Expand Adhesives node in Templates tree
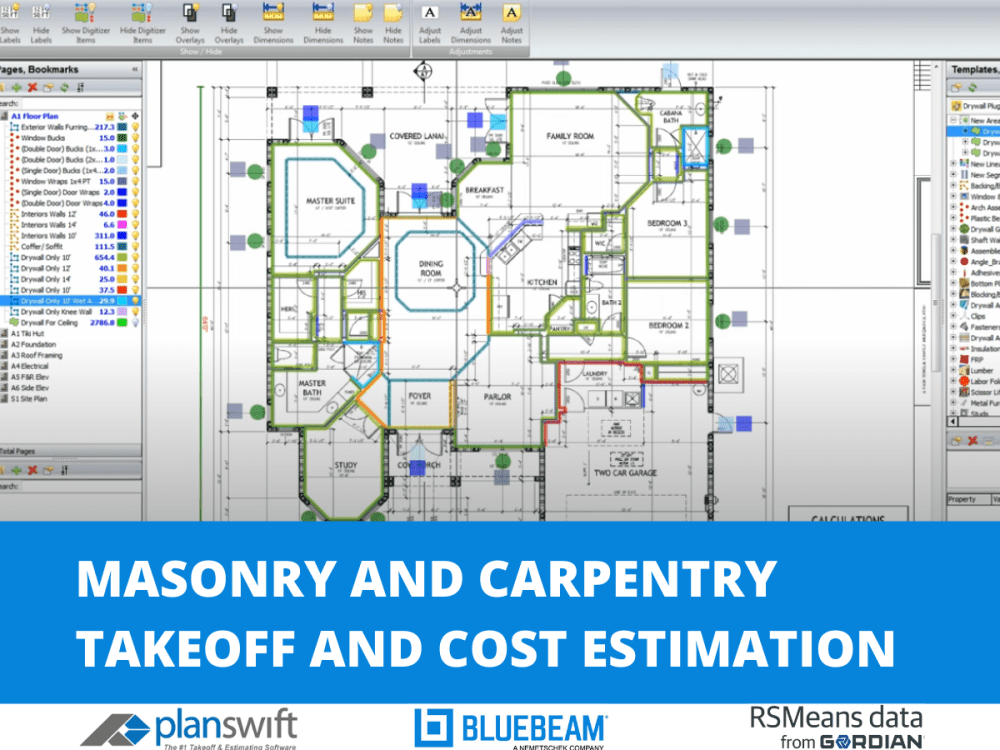The height and width of the screenshot is (750, 1000). [x=954, y=272]
